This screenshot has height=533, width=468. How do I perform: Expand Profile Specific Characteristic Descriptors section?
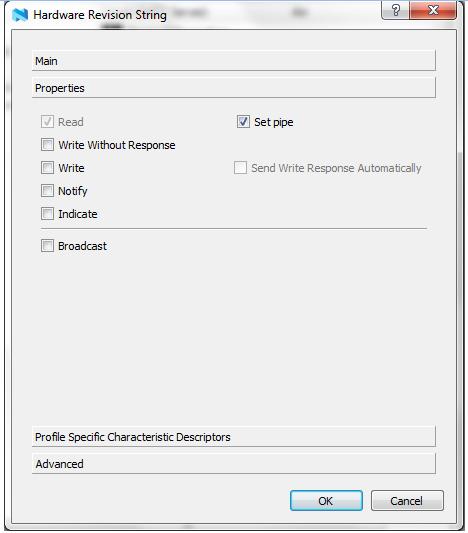pyautogui.click(x=234, y=436)
